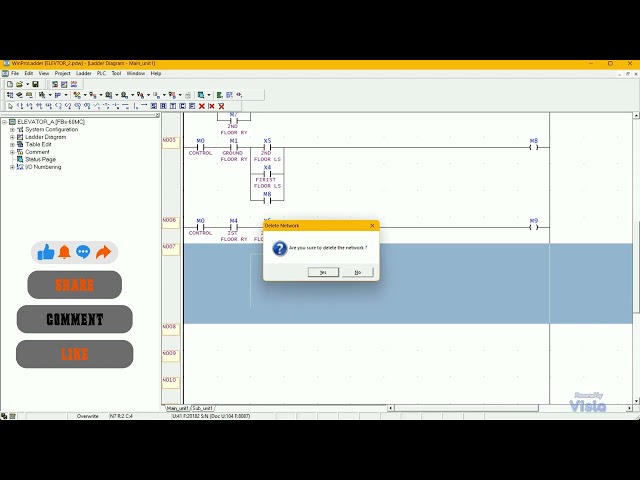
Task: Open the File menu
Action: pyautogui.click(x=15, y=73)
